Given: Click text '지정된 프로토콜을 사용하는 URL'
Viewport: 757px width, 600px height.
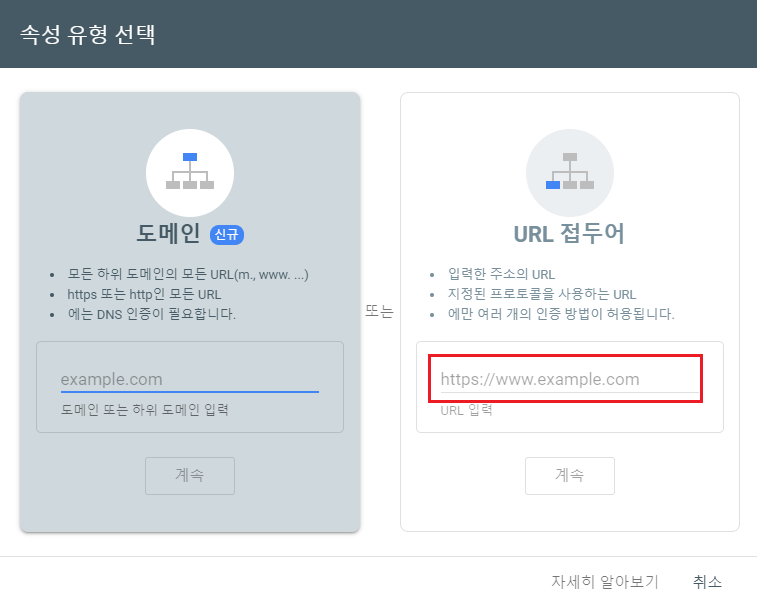Looking at the screenshot, I should point(542,294).
